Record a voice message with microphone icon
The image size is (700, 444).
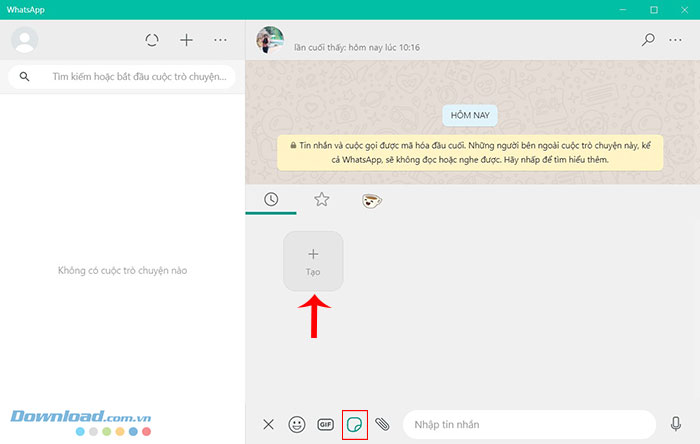pyautogui.click(x=676, y=424)
